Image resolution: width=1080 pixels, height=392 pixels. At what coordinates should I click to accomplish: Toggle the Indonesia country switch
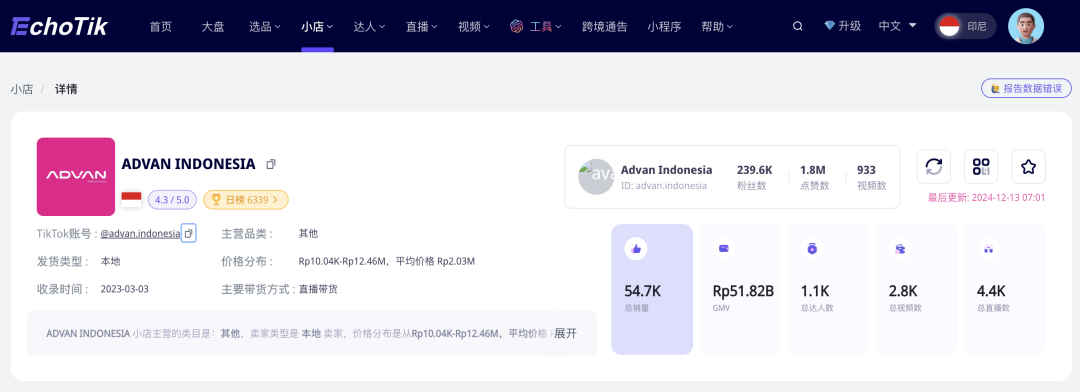click(965, 26)
